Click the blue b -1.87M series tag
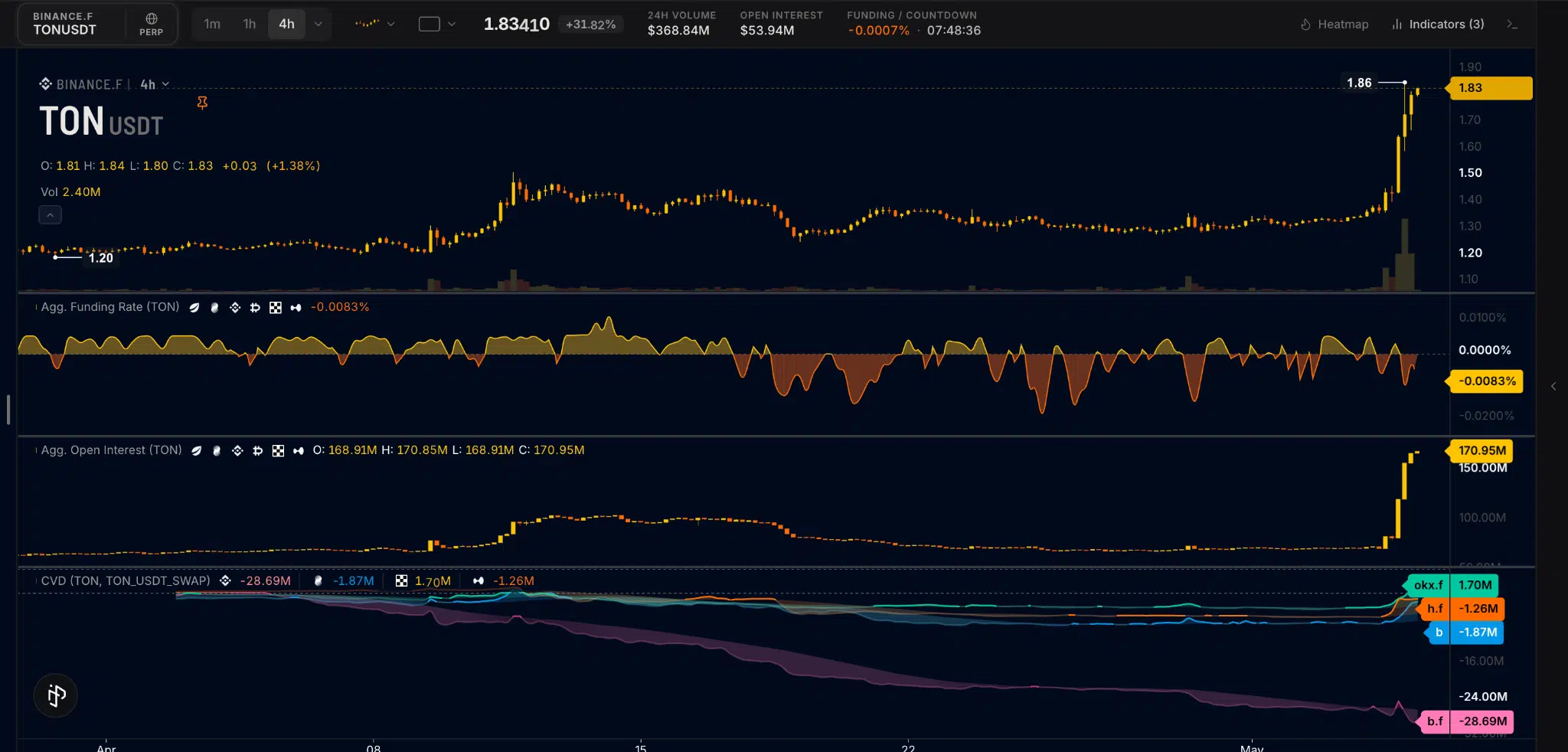The width and height of the screenshot is (1568, 752). [x=1464, y=633]
